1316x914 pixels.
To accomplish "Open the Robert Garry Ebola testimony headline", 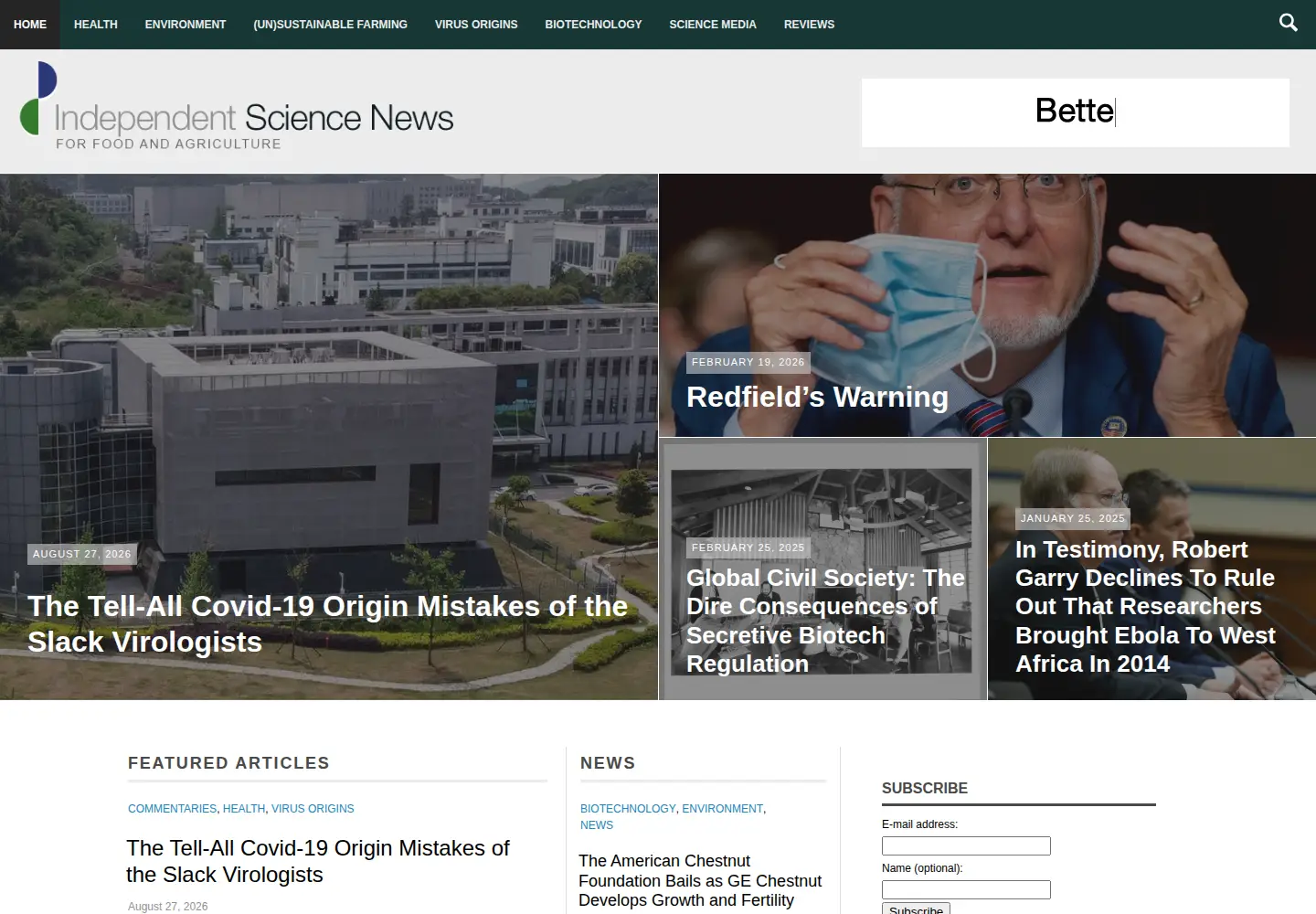I will coord(1145,606).
